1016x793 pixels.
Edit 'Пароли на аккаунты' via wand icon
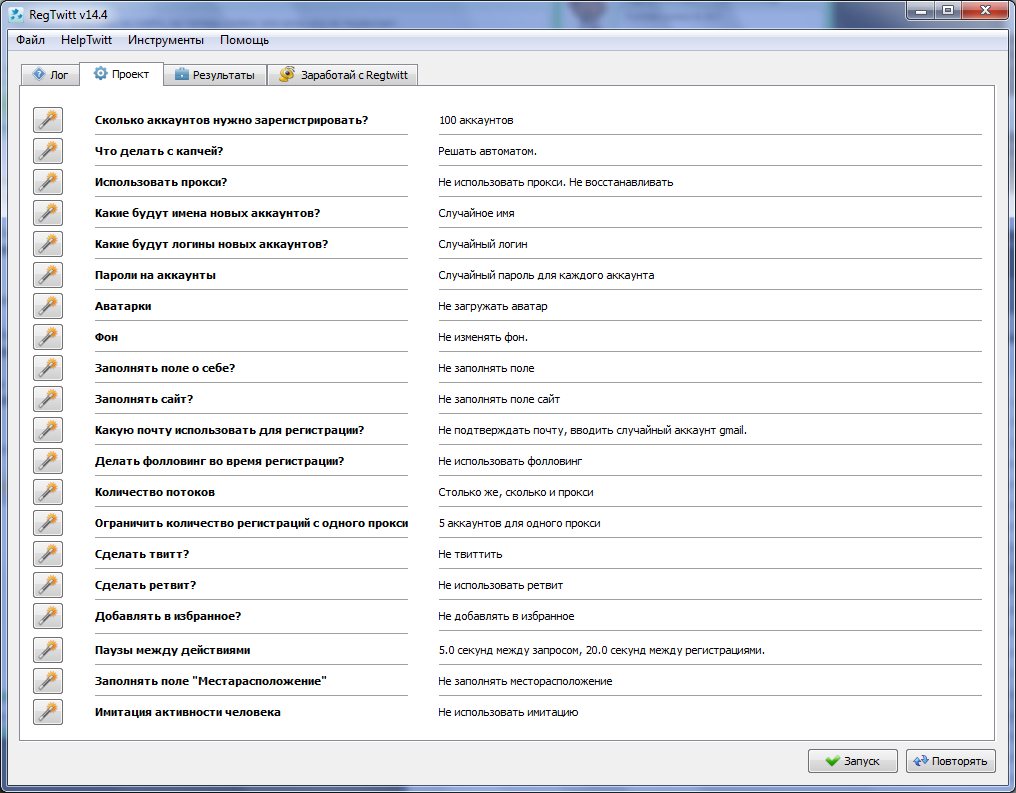[48, 275]
